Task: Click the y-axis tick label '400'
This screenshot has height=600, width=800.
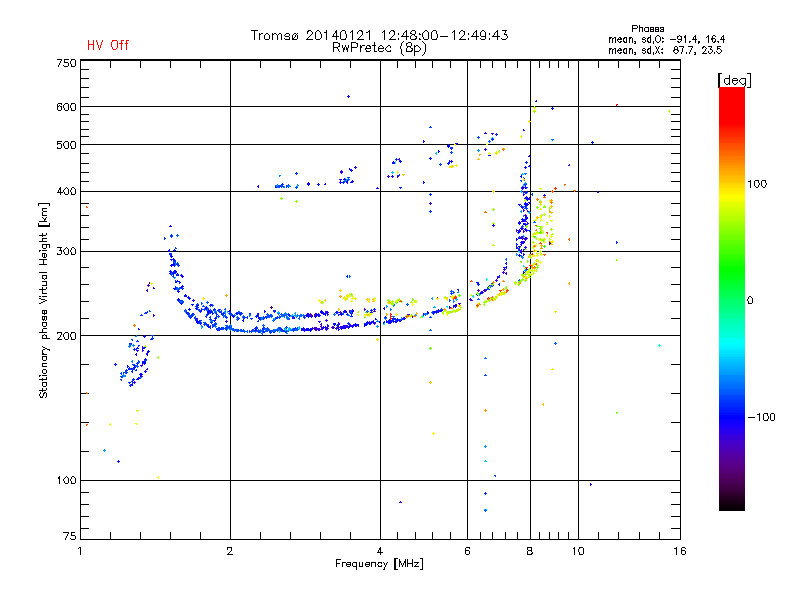Action: 66,191
